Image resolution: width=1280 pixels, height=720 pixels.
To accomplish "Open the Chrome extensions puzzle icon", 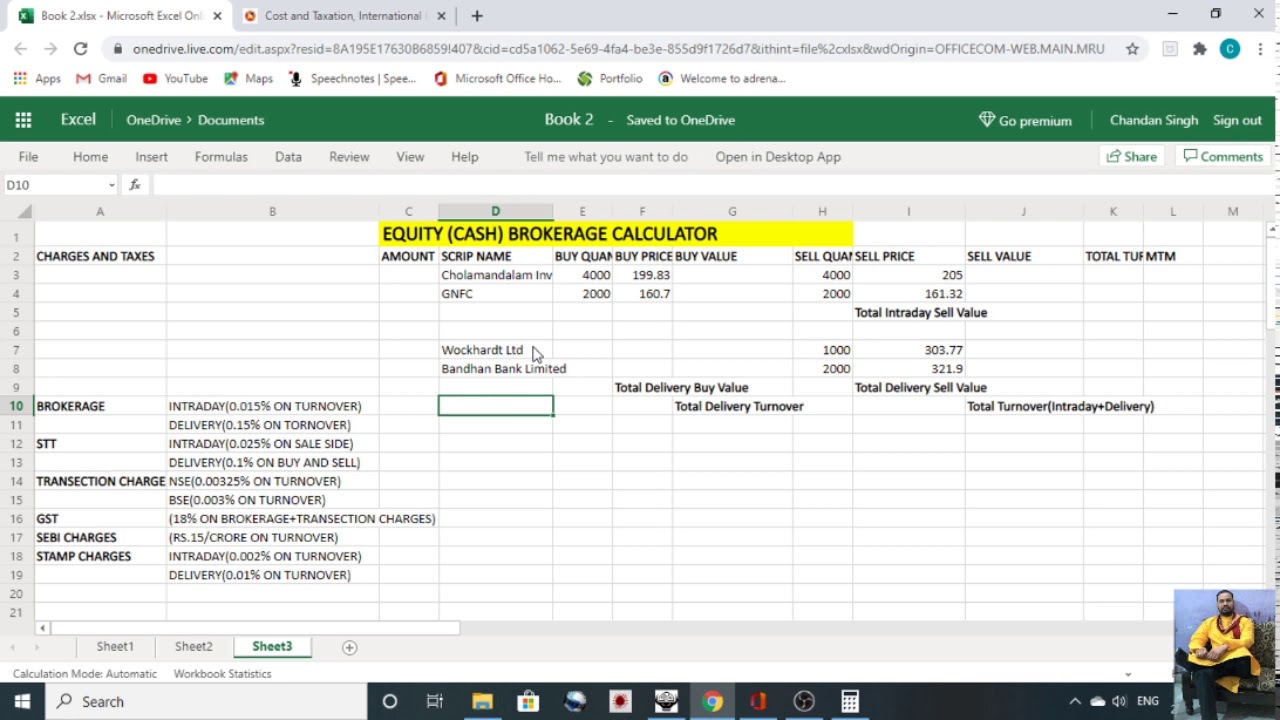I will (1200, 48).
